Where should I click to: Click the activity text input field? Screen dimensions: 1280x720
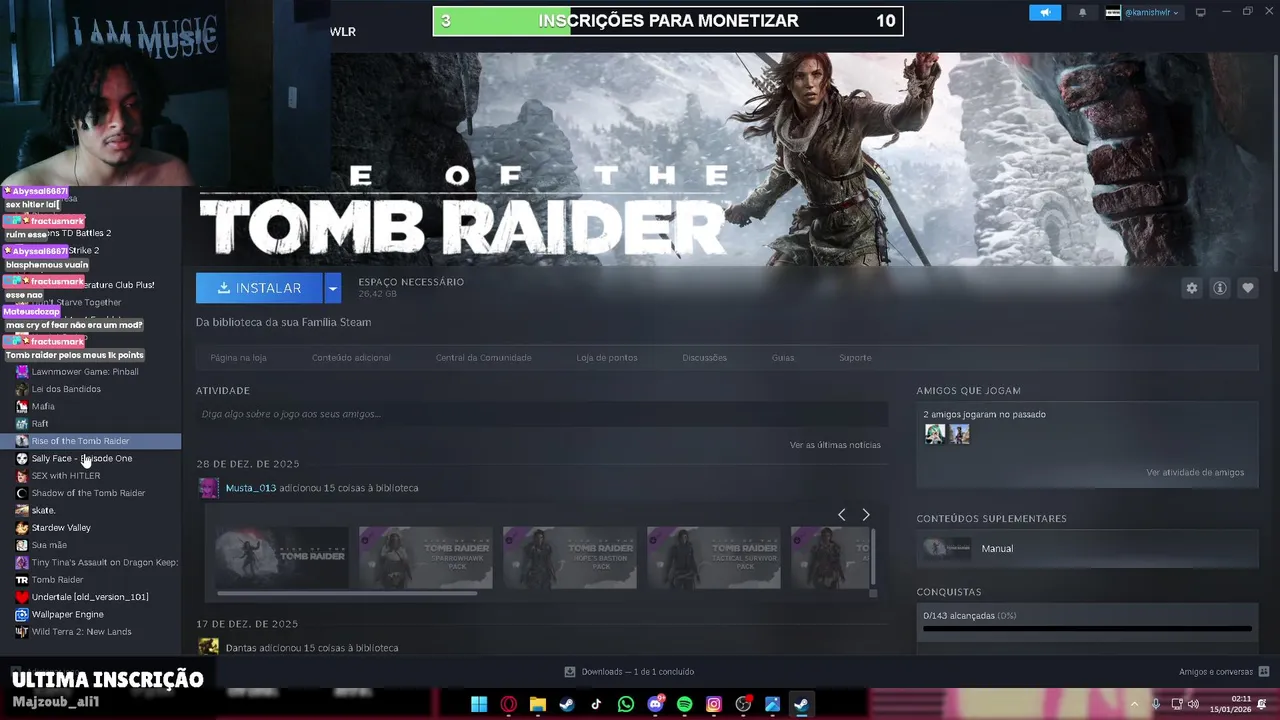(542, 414)
